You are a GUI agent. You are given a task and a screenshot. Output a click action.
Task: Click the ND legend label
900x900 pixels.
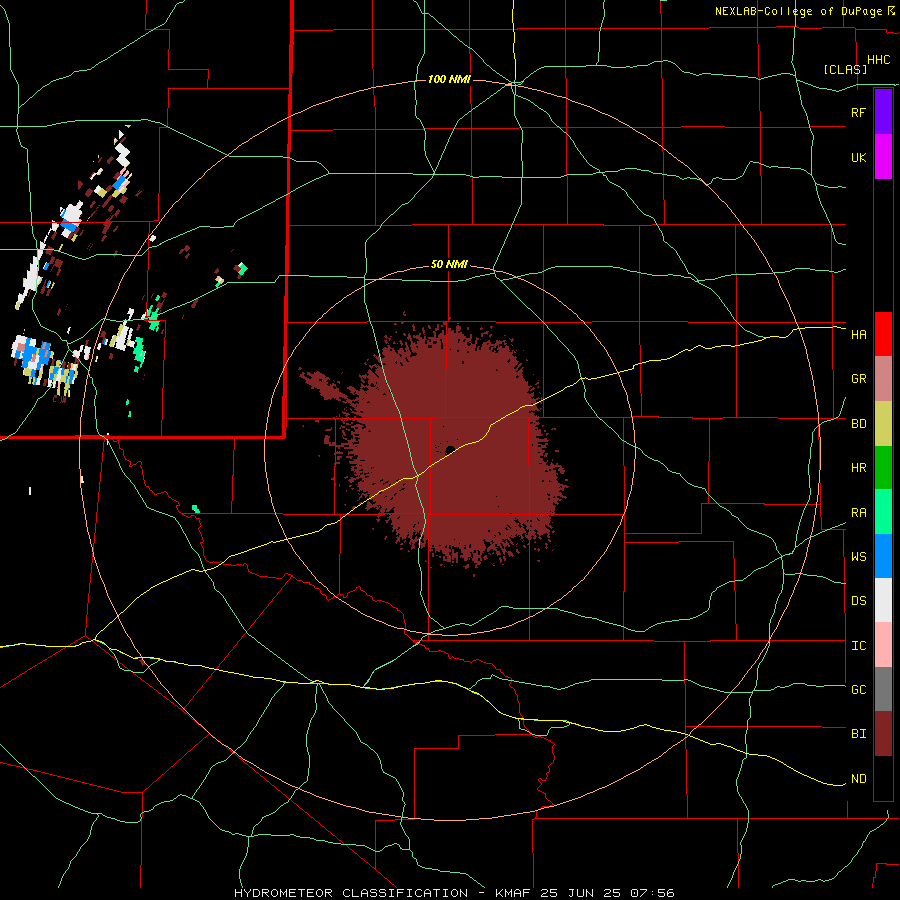pyautogui.click(x=858, y=778)
